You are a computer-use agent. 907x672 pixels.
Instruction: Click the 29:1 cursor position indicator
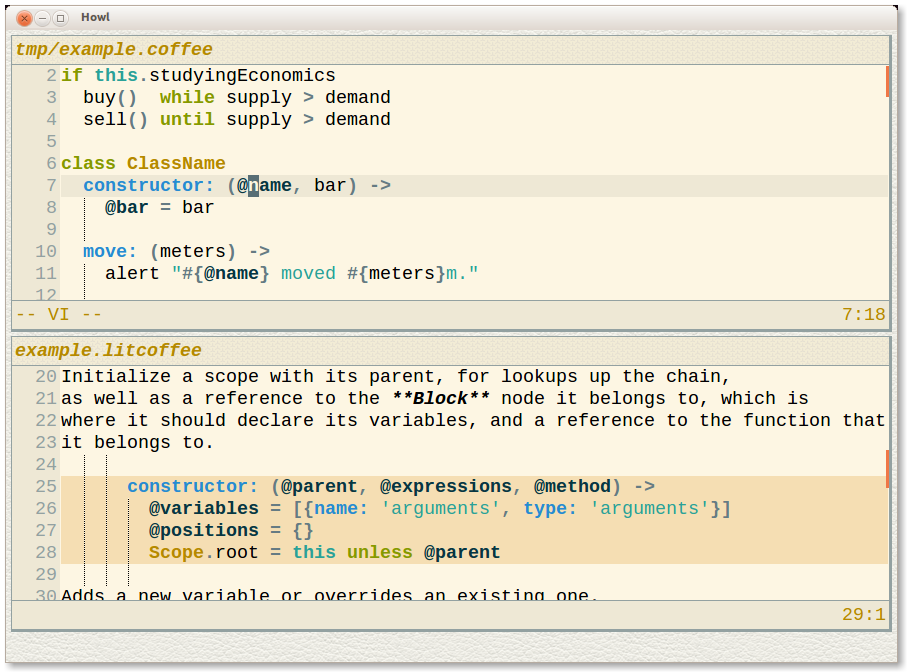tap(864, 614)
